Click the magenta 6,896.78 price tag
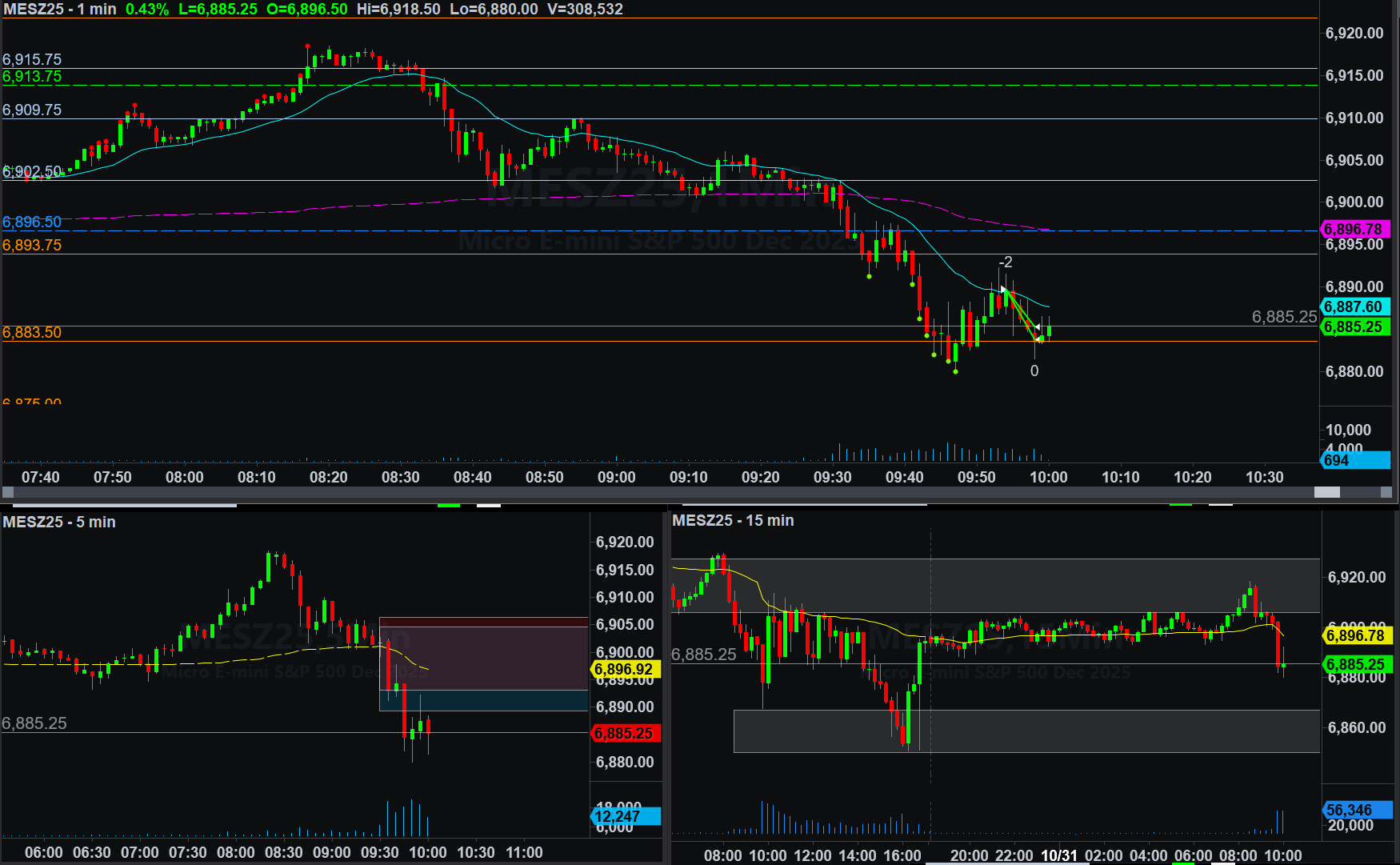 pos(1354,230)
